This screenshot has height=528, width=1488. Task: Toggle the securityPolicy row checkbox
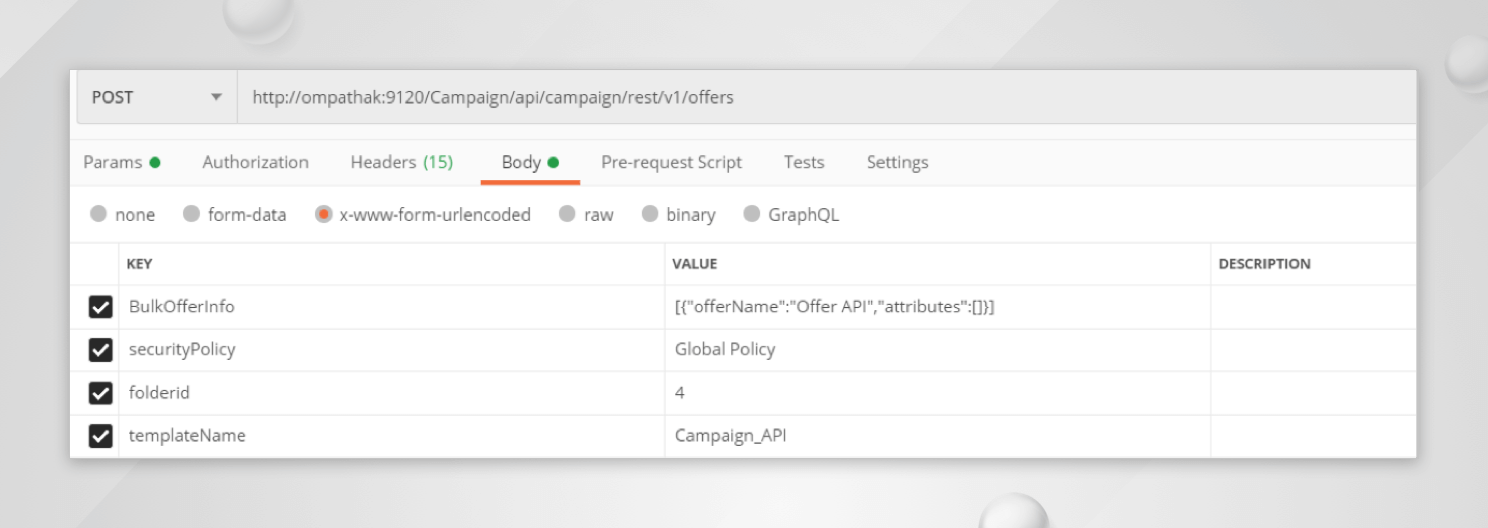click(x=100, y=350)
